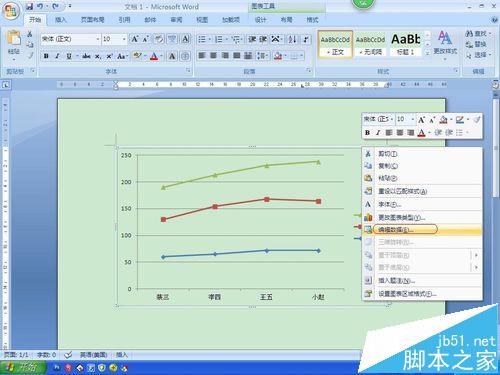Click Find (查找) in editing group
This screenshot has width=500, height=375.
(x=478, y=34)
